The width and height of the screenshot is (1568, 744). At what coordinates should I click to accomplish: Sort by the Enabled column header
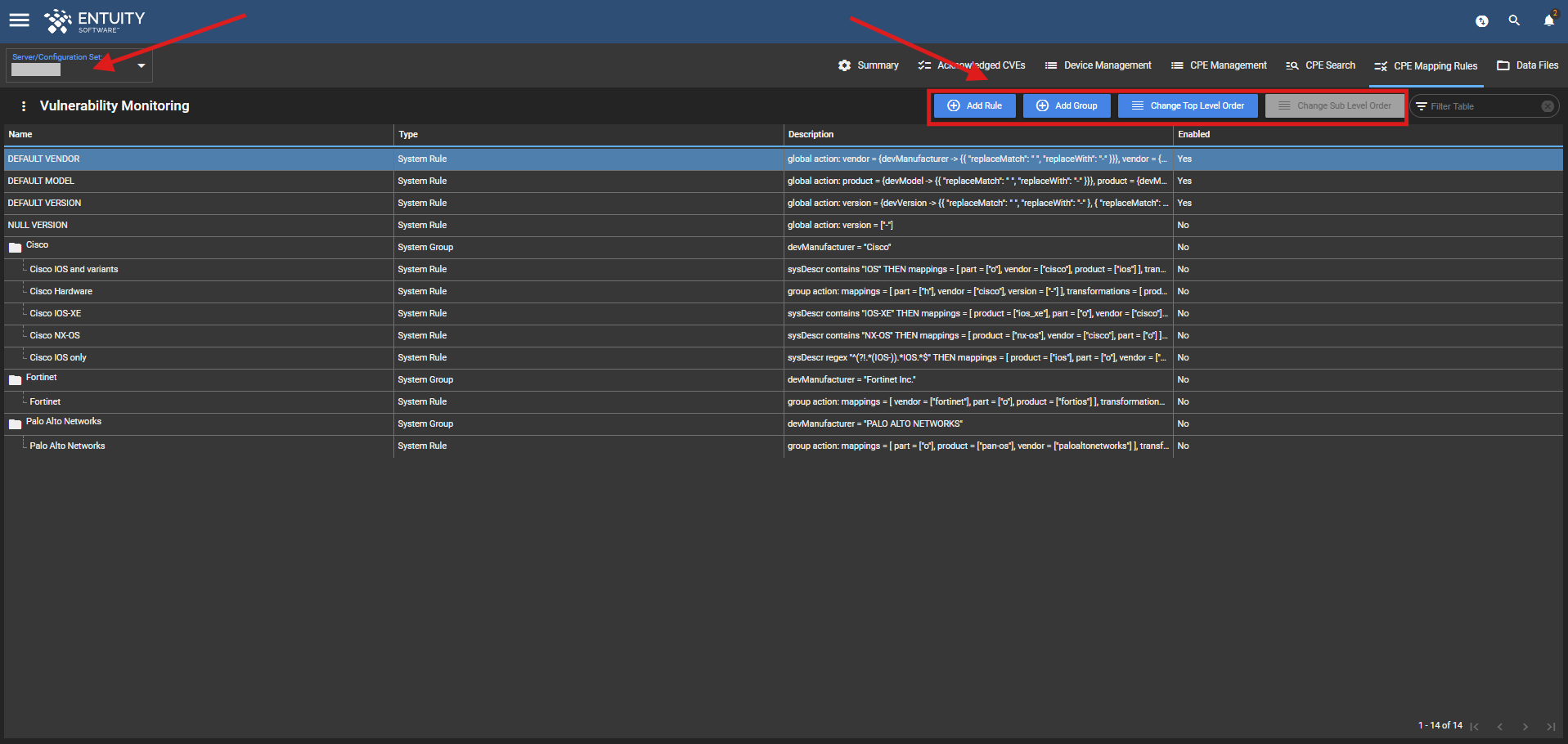click(1368, 134)
